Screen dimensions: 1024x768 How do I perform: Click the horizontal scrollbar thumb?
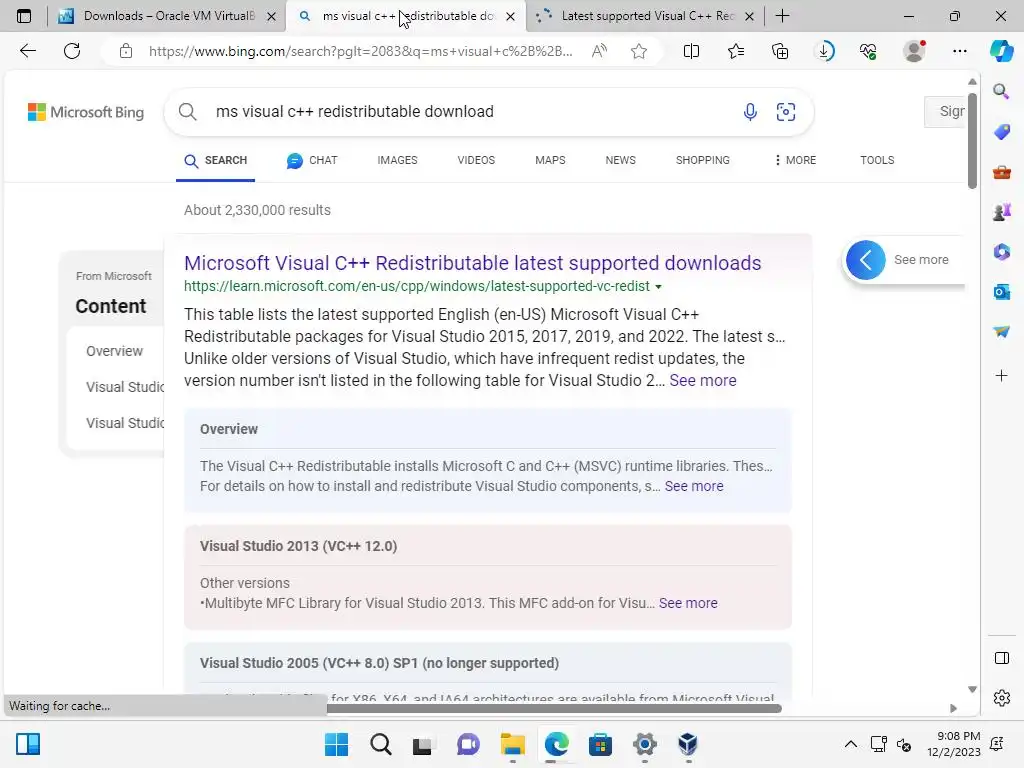[553, 709]
